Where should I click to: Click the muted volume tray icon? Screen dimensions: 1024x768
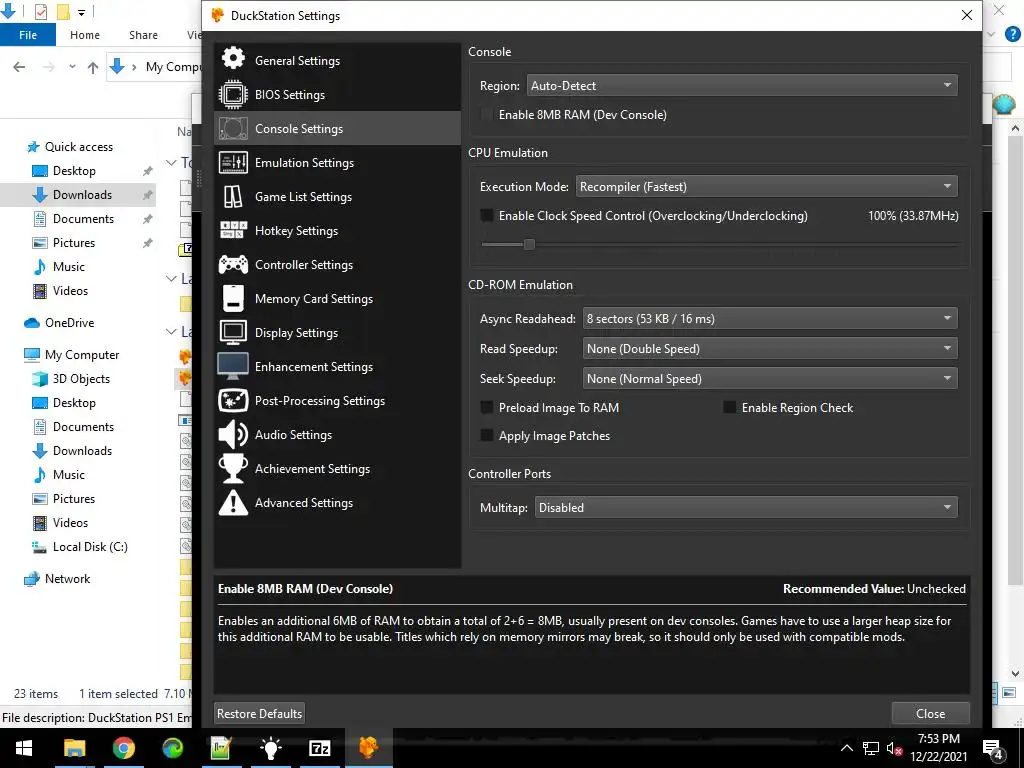(x=894, y=748)
